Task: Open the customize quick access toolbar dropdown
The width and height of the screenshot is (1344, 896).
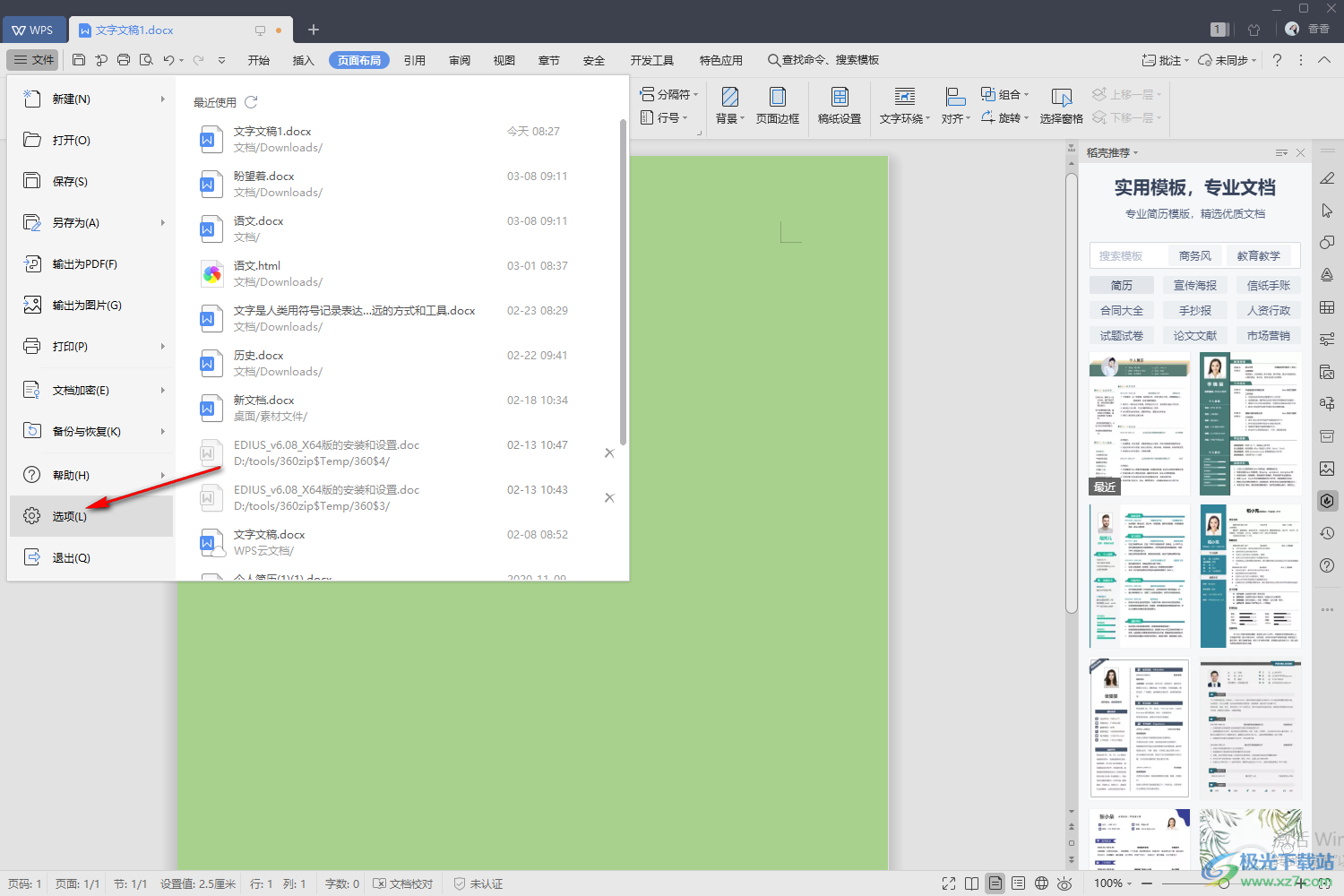Action: point(221,60)
